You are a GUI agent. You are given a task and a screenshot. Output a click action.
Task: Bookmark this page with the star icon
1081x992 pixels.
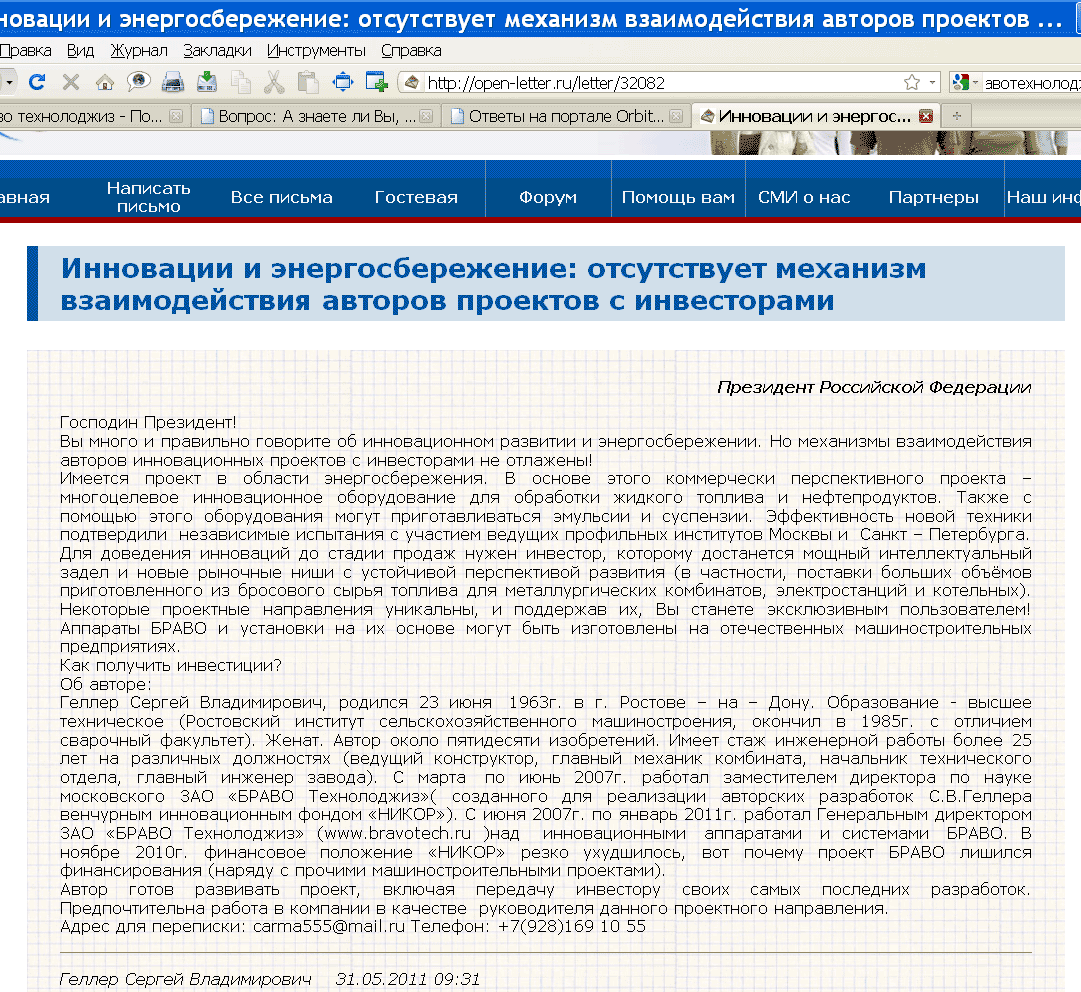[911, 83]
